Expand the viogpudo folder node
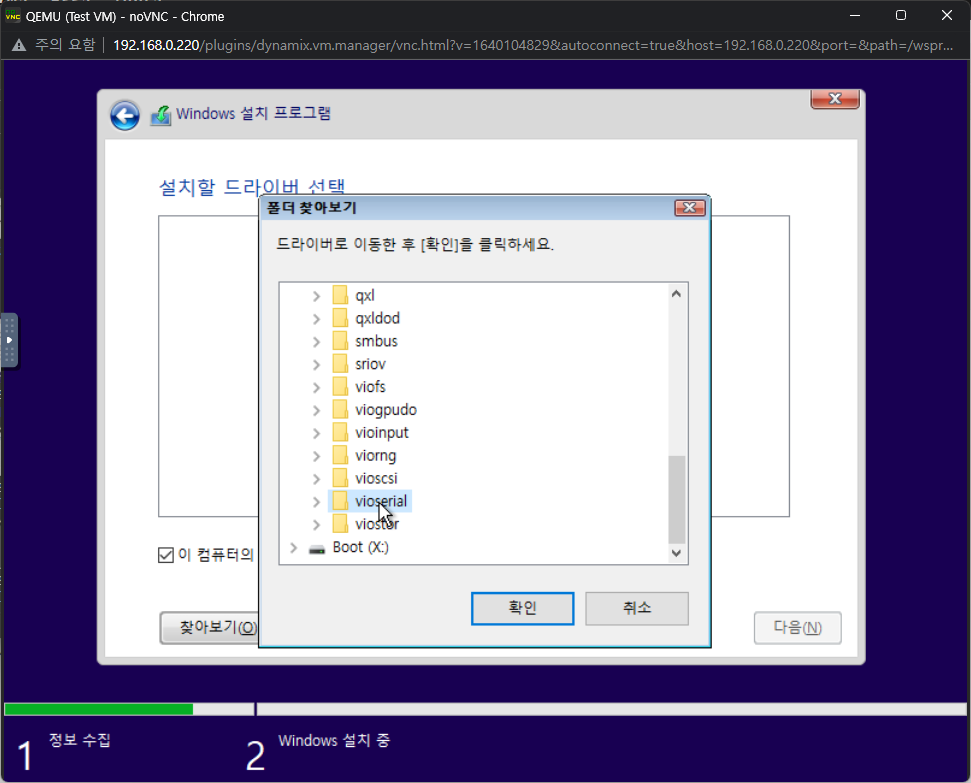Image resolution: width=971 pixels, height=783 pixels. click(316, 411)
